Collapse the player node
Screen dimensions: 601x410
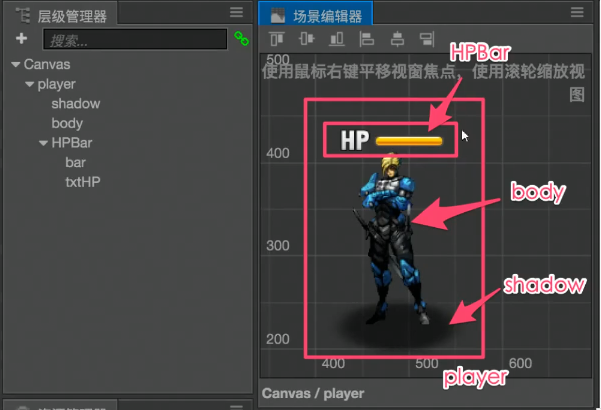(30, 84)
